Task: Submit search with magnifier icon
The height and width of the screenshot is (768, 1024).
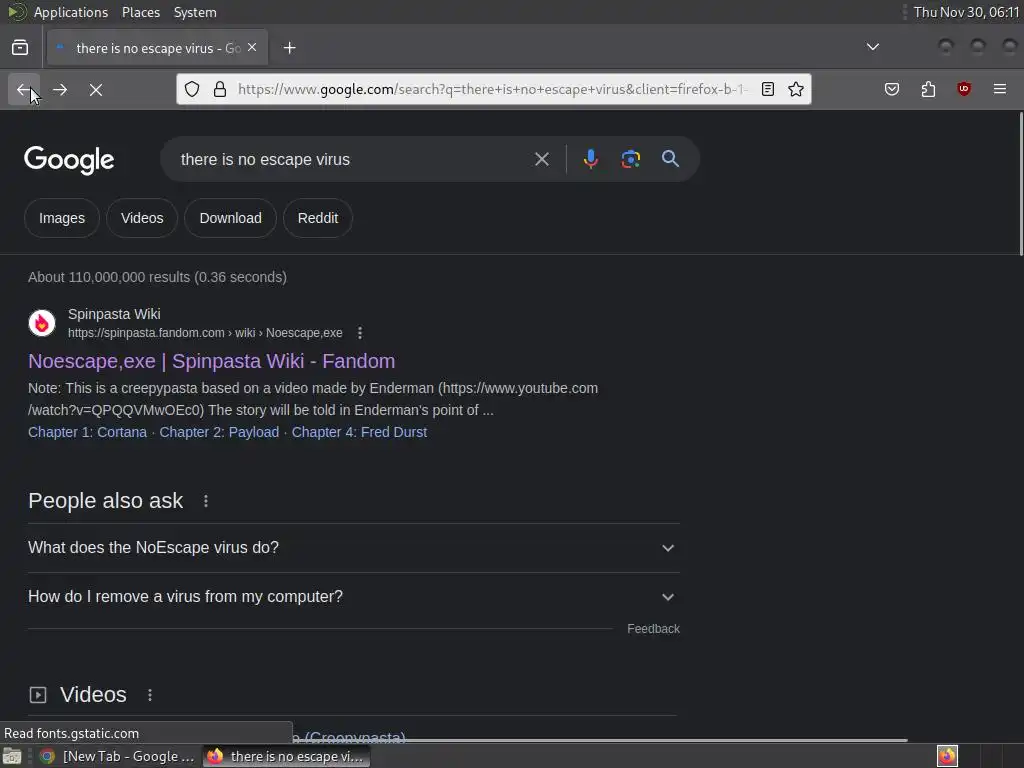Action: click(x=670, y=159)
